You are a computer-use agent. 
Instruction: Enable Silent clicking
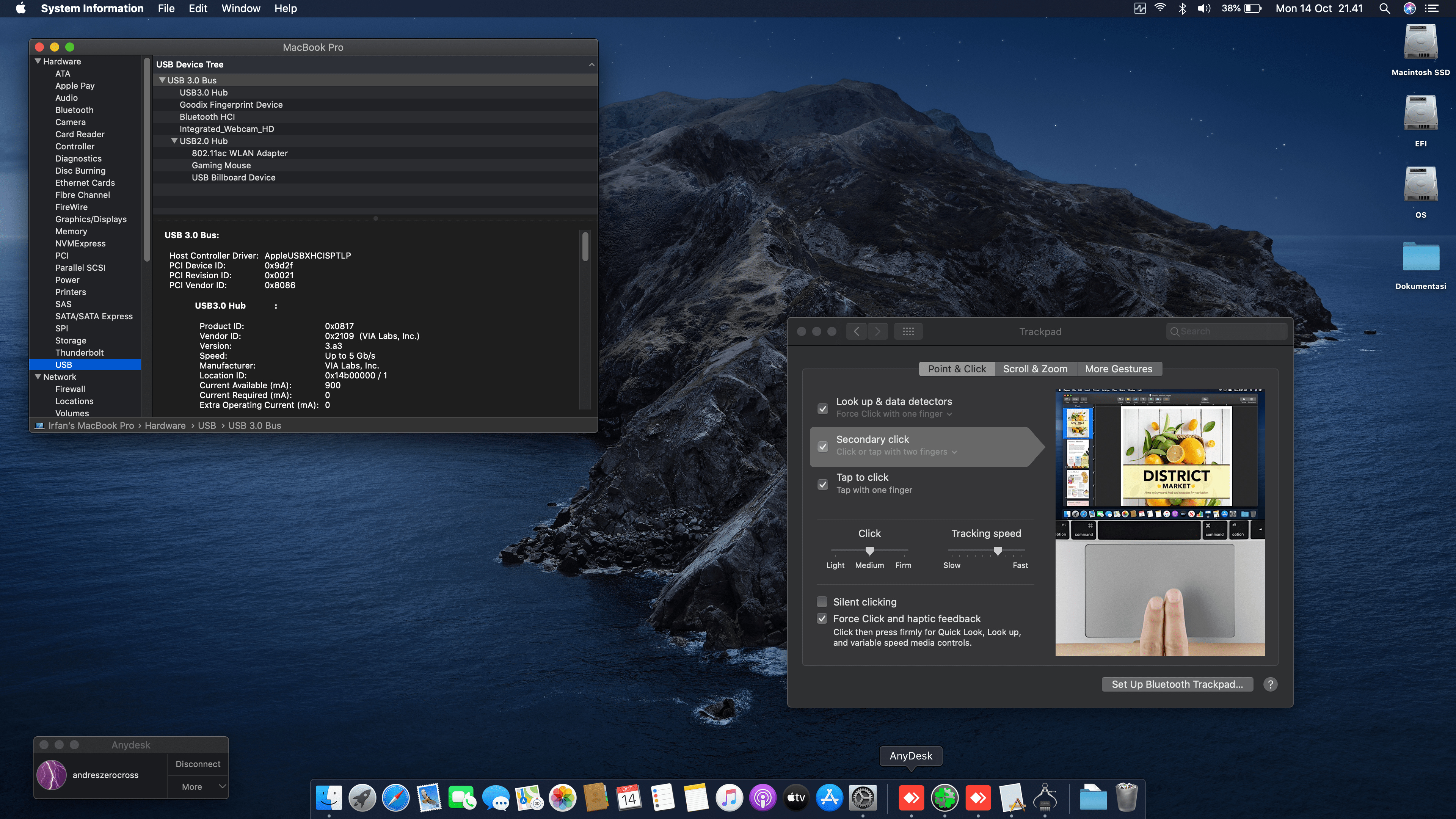[x=822, y=601]
